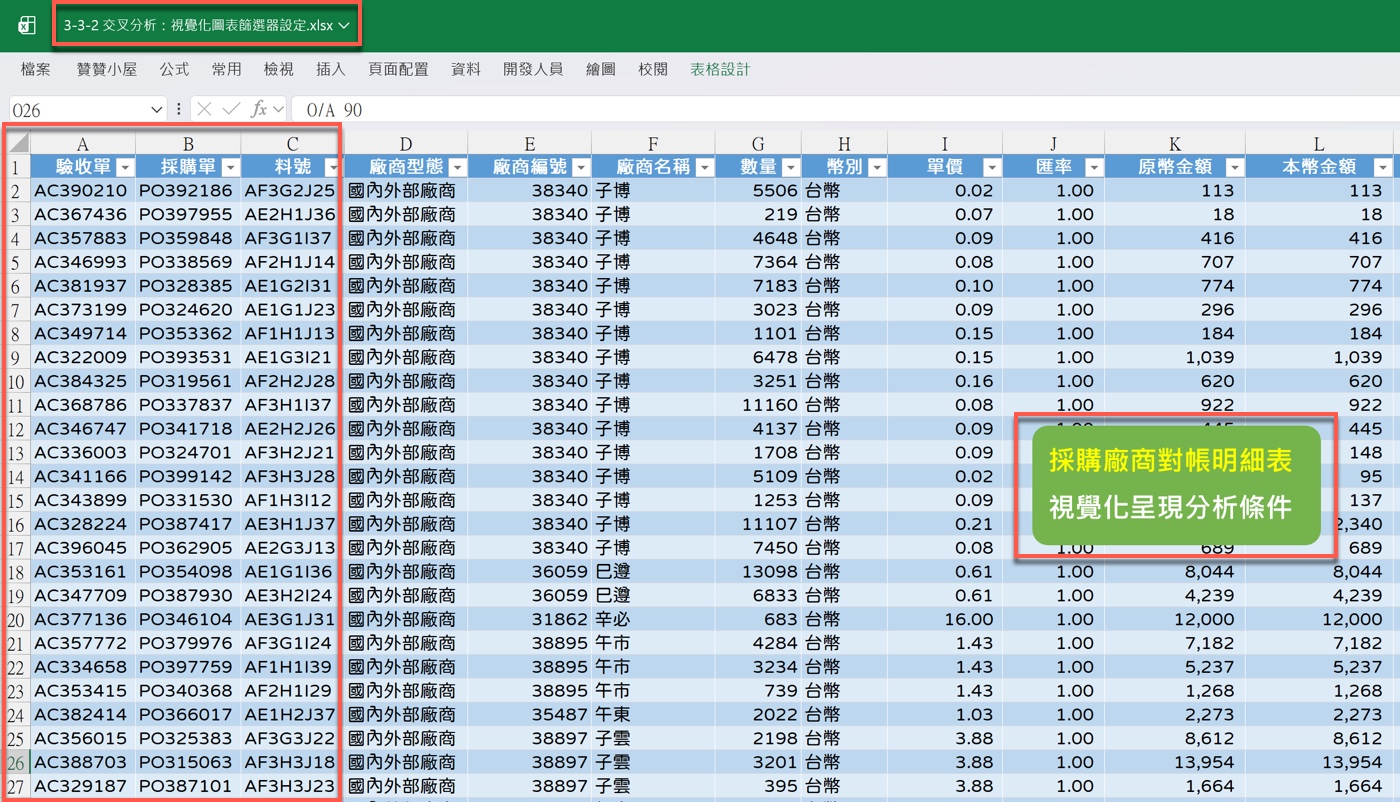This screenshot has width=1400, height=802.
Task: Click cell containing PO387101
Action: [187, 786]
